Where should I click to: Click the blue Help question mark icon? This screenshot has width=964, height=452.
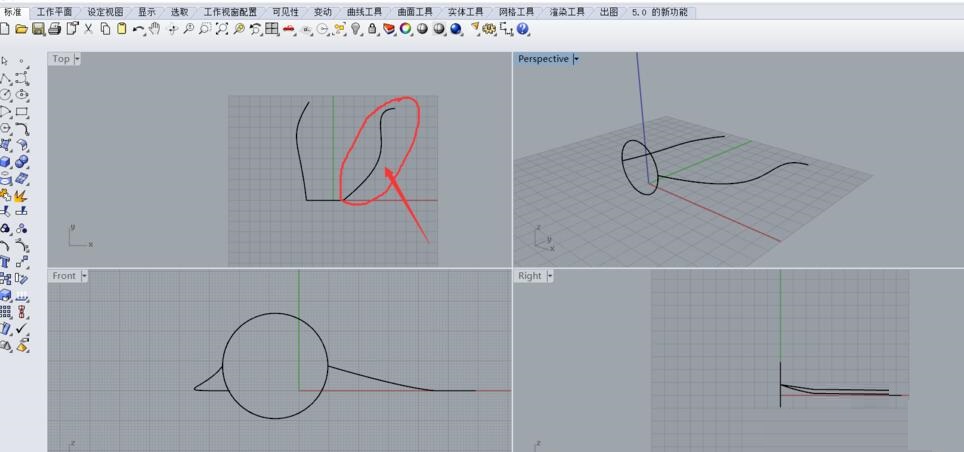pyautogui.click(x=523, y=29)
